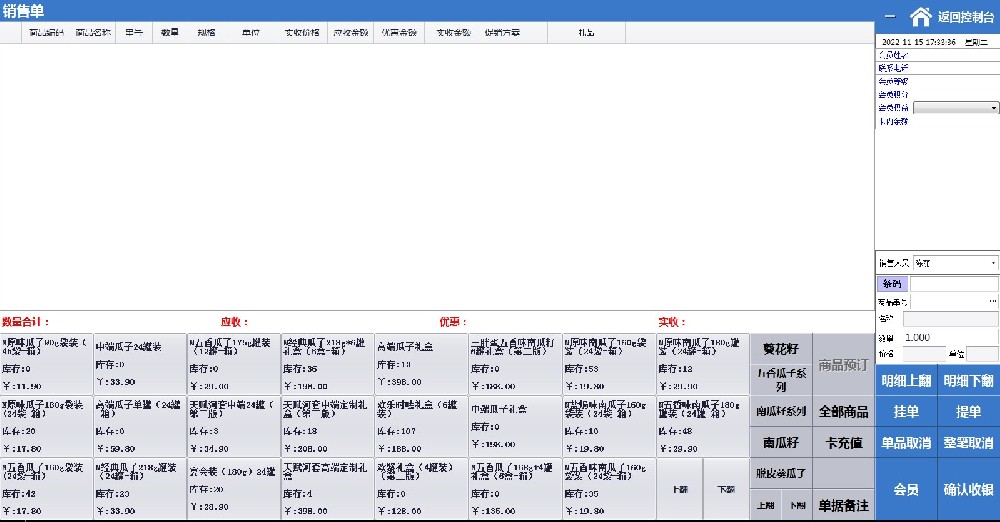
Task: Open the 销售人员 salesperson dropdown
Action: (956, 263)
